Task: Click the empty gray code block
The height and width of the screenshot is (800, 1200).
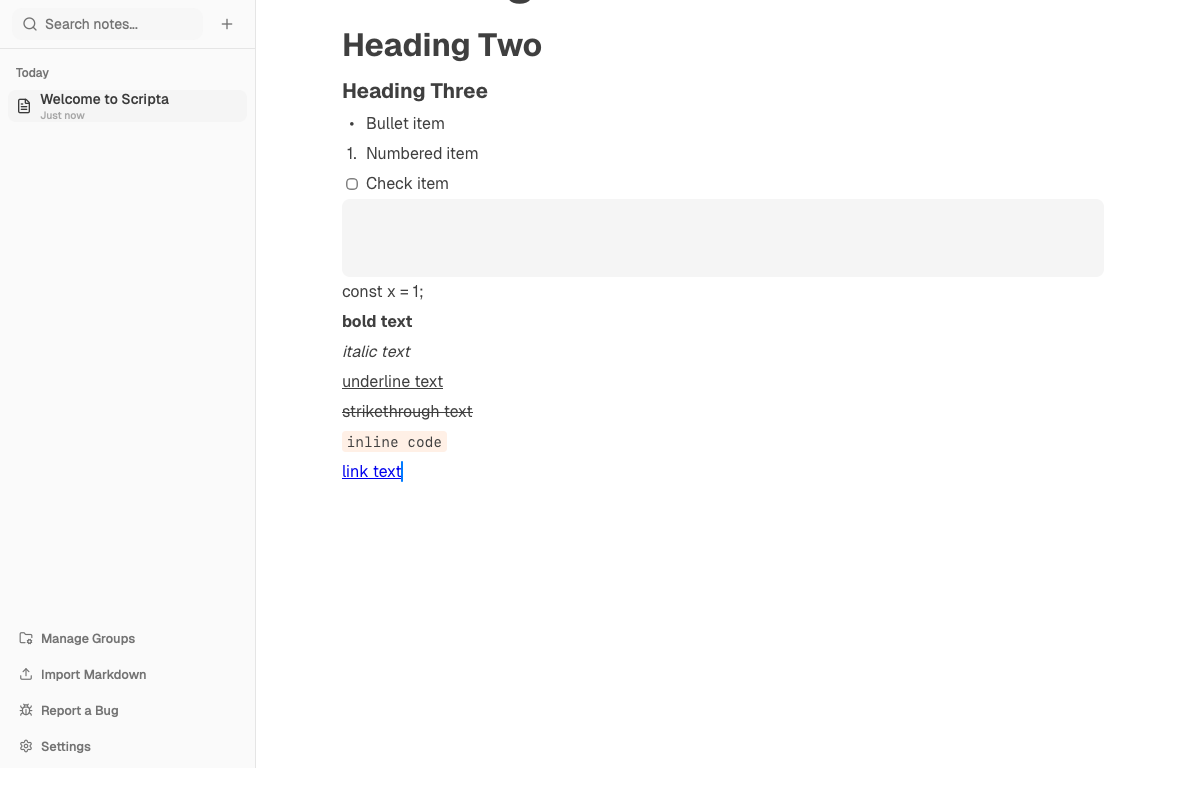Action: (722, 237)
